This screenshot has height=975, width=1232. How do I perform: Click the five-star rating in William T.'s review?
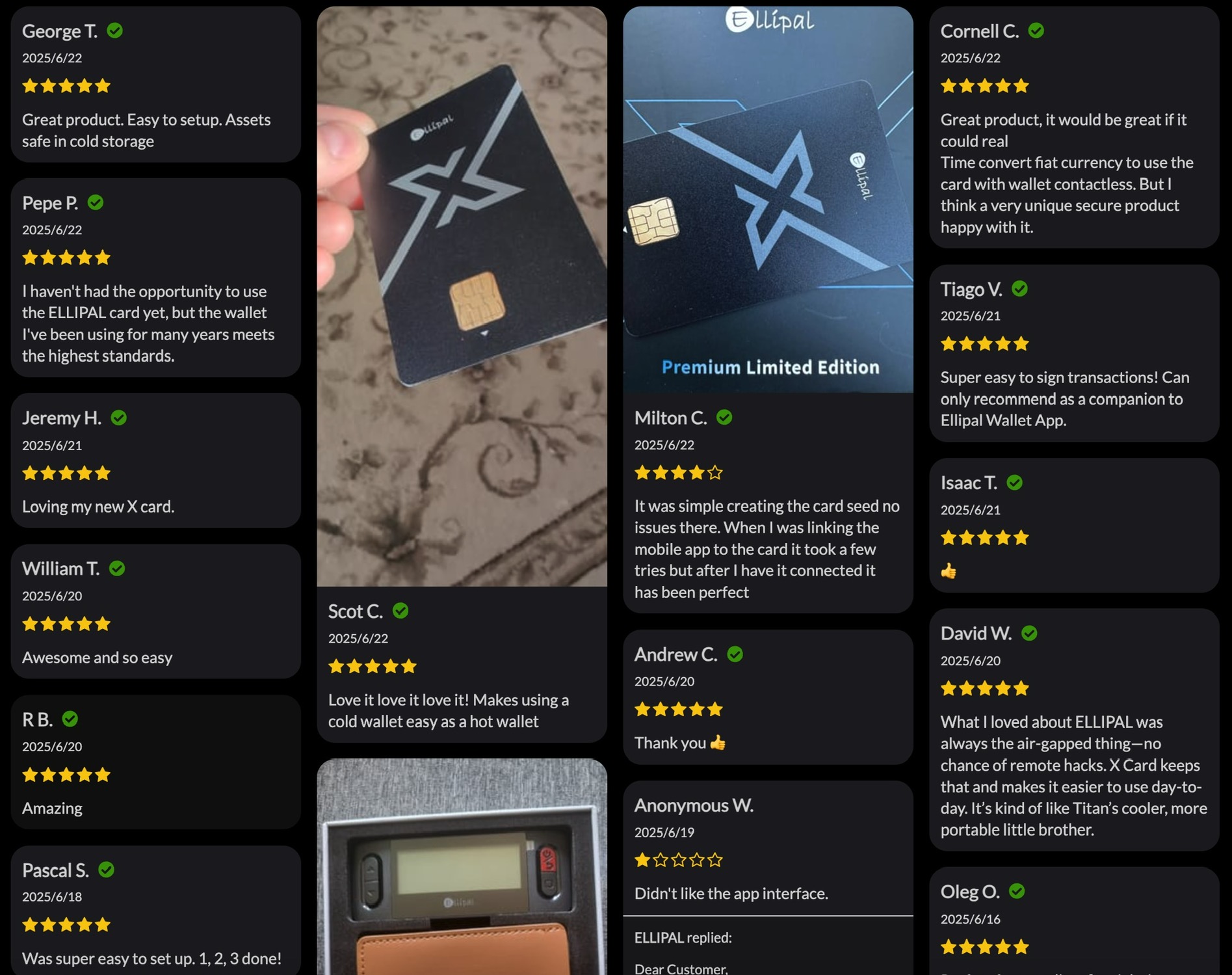pyautogui.click(x=66, y=624)
